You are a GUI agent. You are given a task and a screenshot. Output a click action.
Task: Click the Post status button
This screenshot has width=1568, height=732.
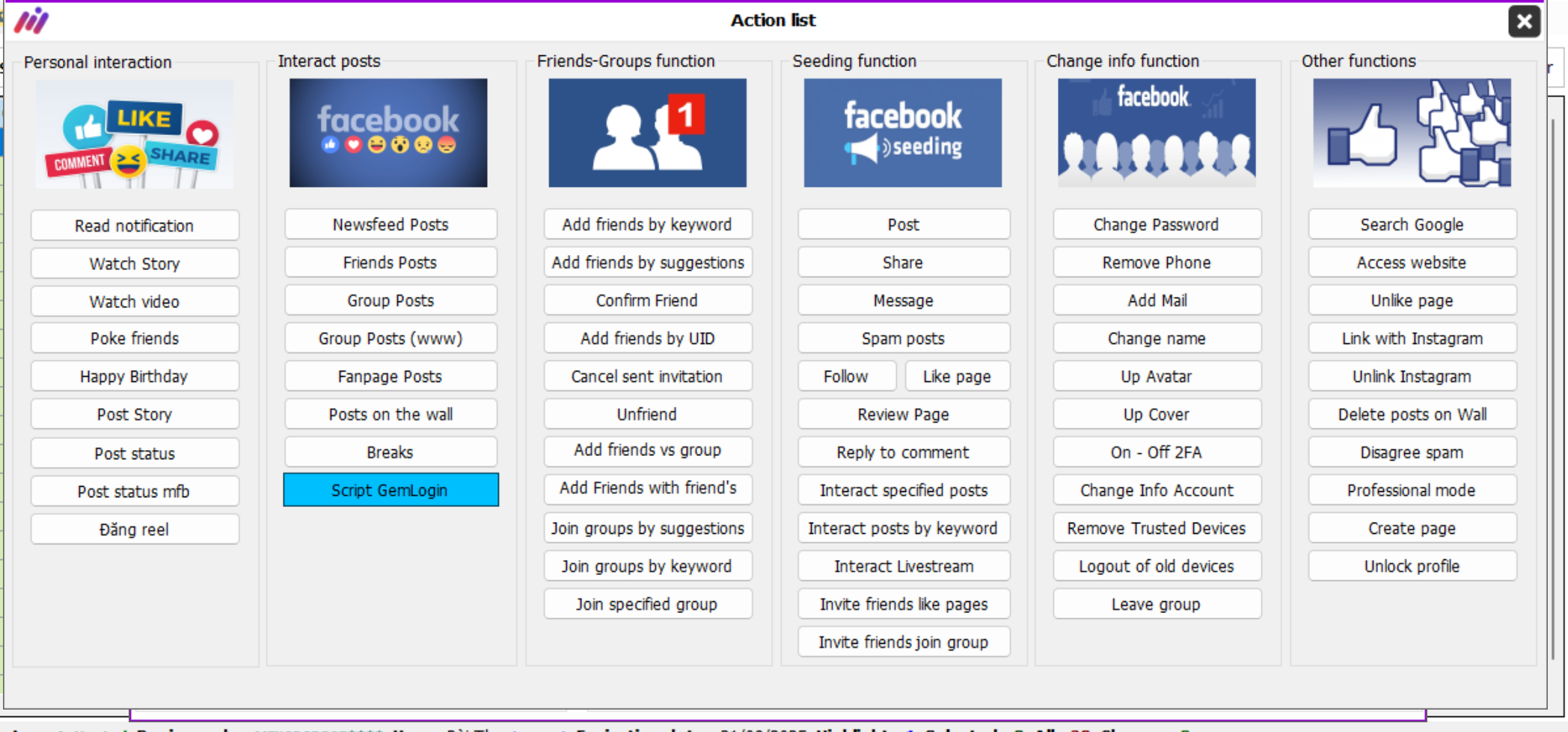tap(135, 454)
